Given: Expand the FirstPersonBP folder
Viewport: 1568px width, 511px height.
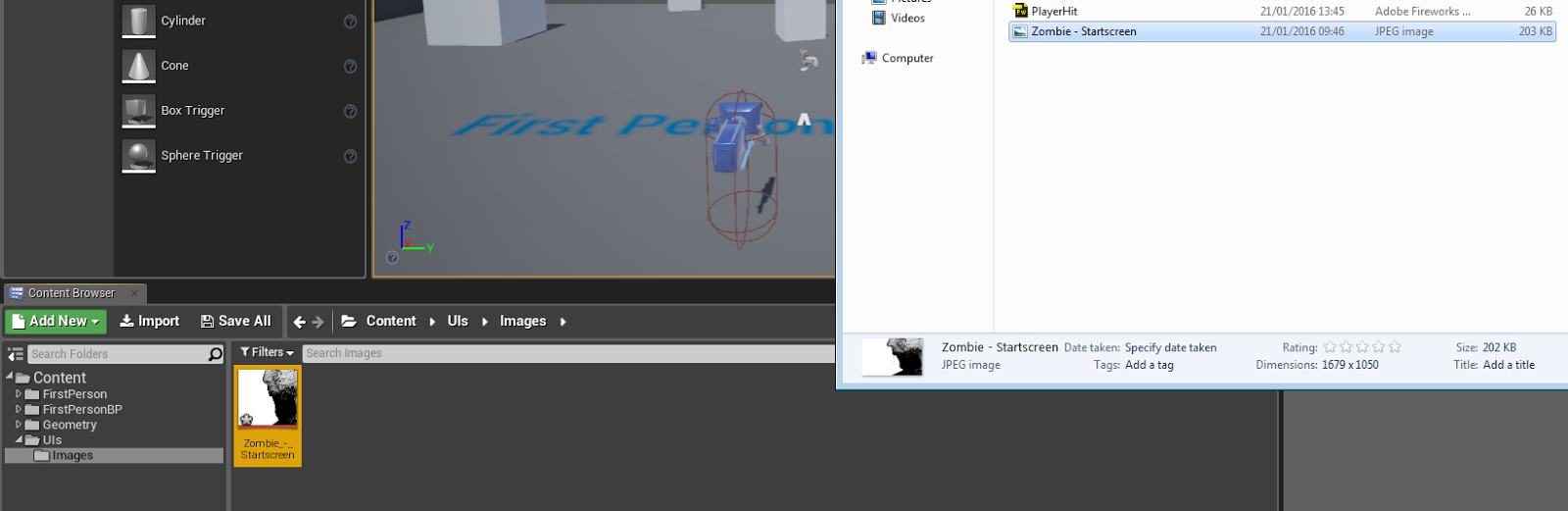Looking at the screenshot, I should click(x=18, y=410).
